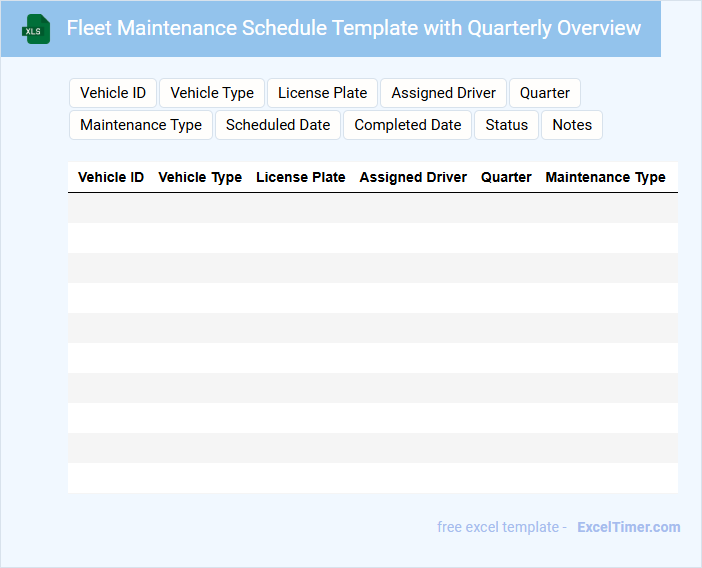The image size is (702, 568).
Task: Click the License Plate tag
Action: [x=322, y=93]
